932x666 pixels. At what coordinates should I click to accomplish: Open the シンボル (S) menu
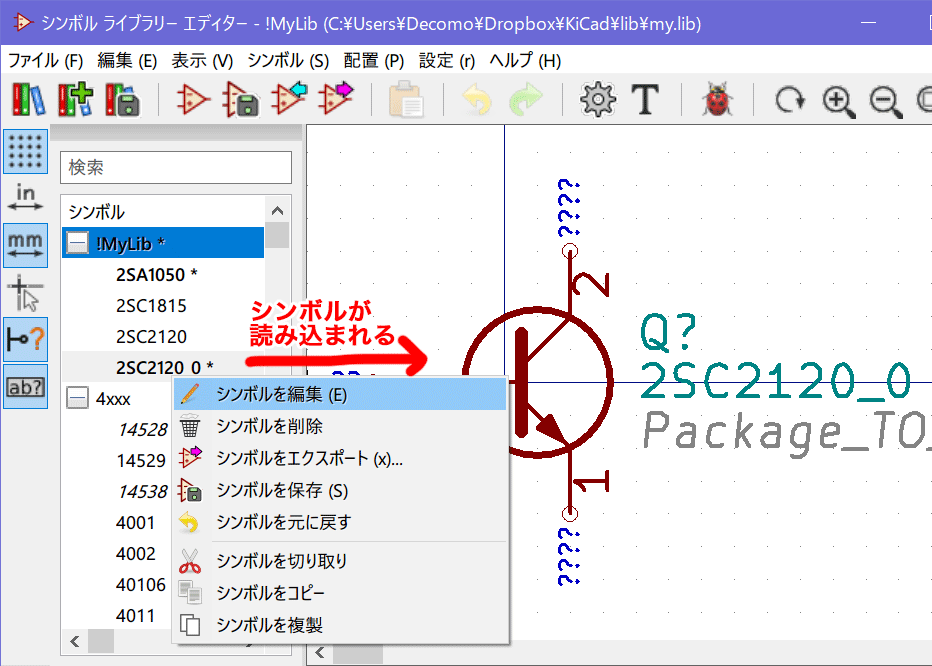(288, 60)
